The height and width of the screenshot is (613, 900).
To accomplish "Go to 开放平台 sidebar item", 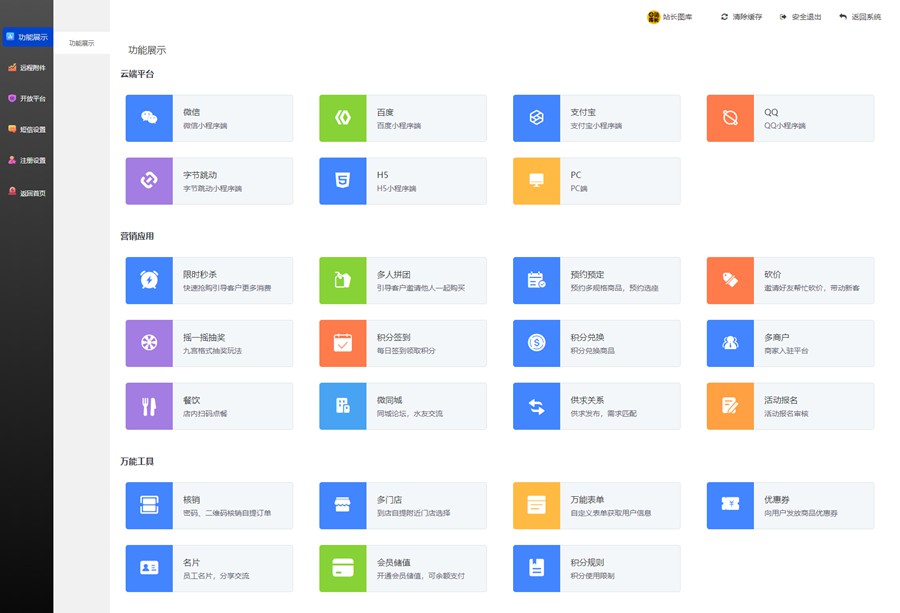I will [x=26, y=99].
